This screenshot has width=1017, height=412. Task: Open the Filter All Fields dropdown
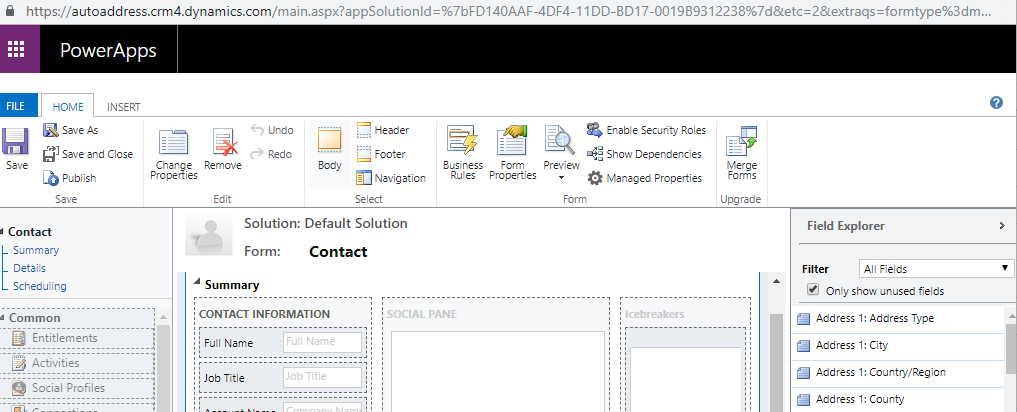[x=935, y=269]
